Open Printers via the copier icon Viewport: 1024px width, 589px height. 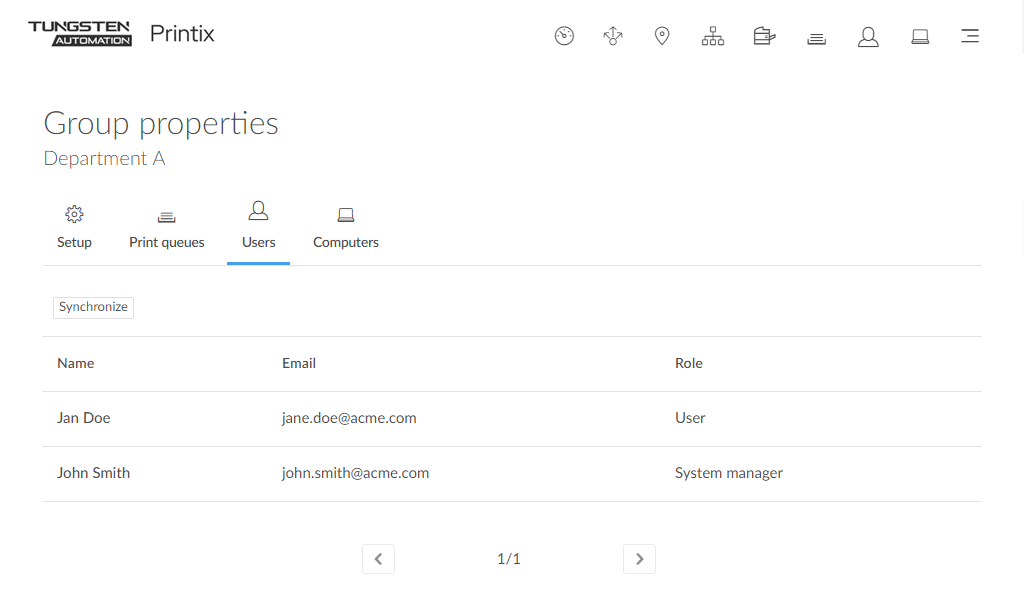(x=764, y=37)
